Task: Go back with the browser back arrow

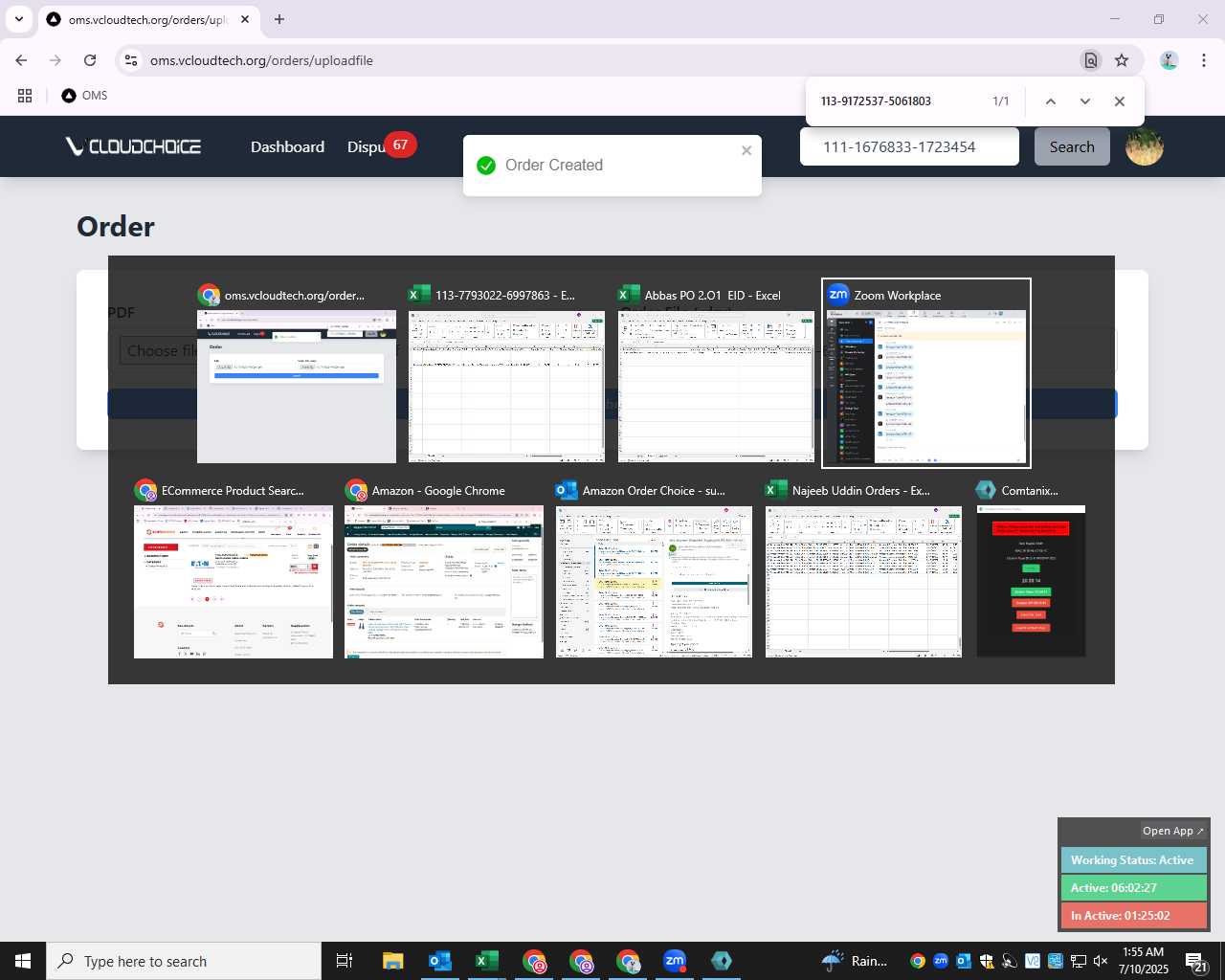Action: coord(21,60)
